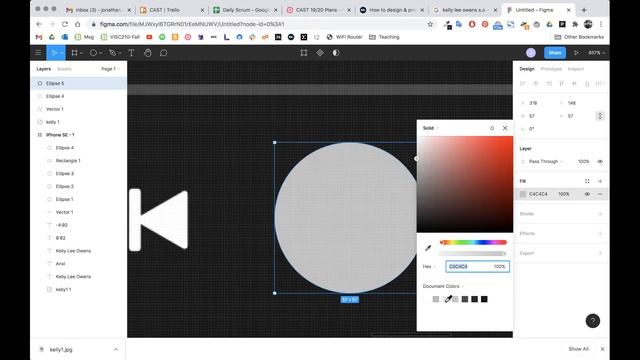Click the Share button
This screenshot has width=640, height=360.
point(555,53)
